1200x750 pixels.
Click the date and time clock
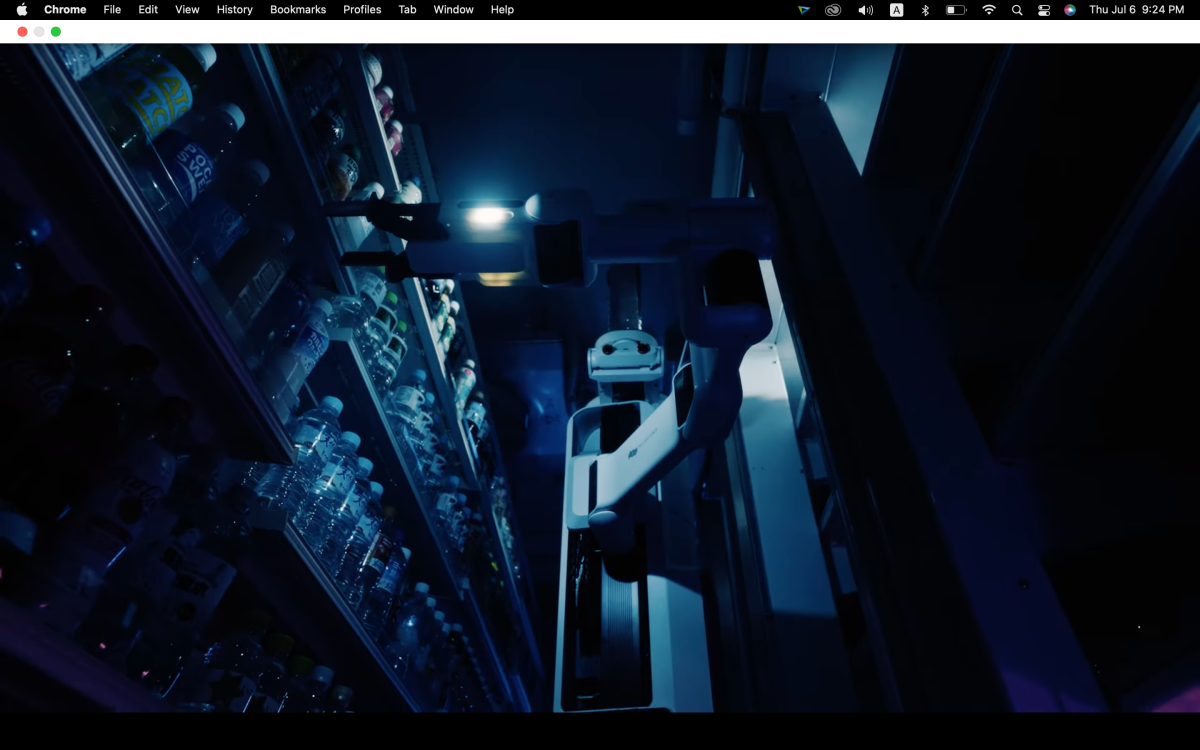[1136, 10]
